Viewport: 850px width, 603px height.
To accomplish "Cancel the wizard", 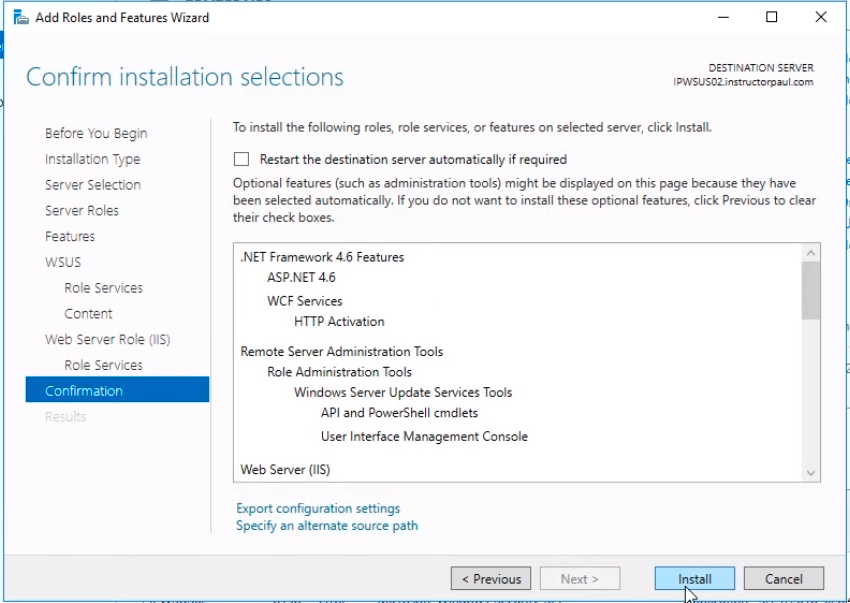I will click(x=784, y=579).
